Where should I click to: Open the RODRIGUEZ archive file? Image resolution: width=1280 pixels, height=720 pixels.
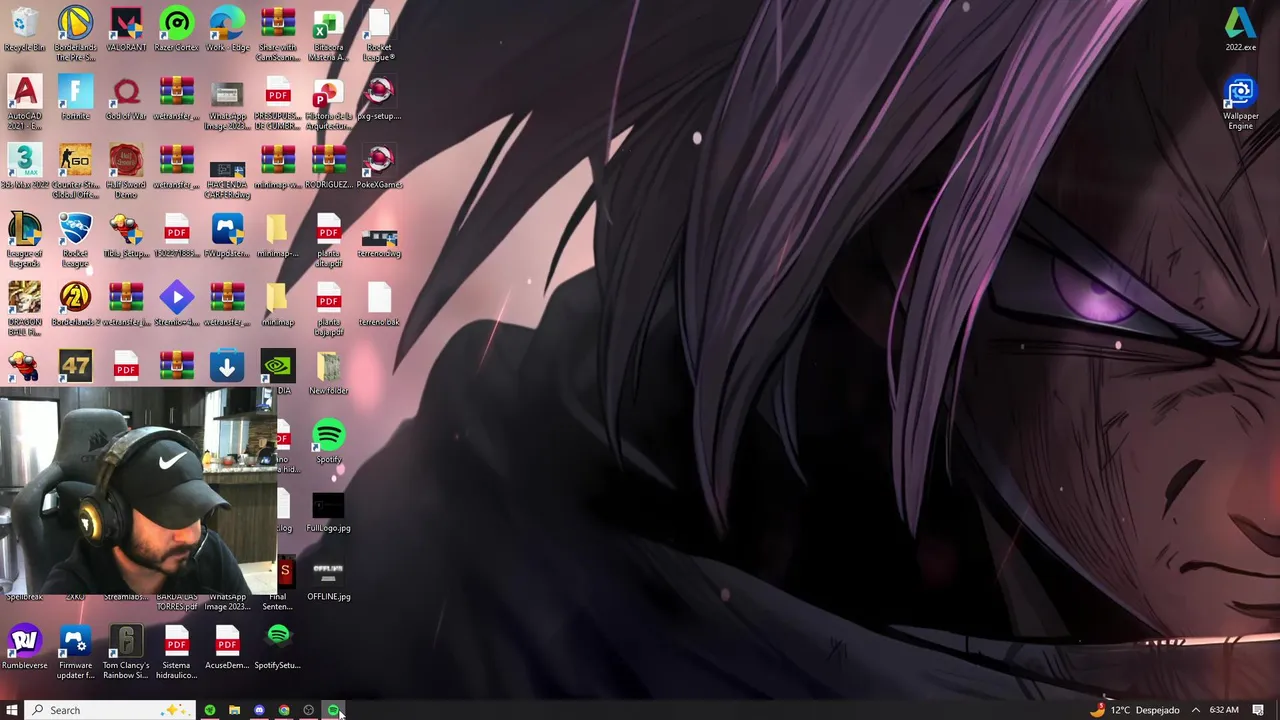328,167
